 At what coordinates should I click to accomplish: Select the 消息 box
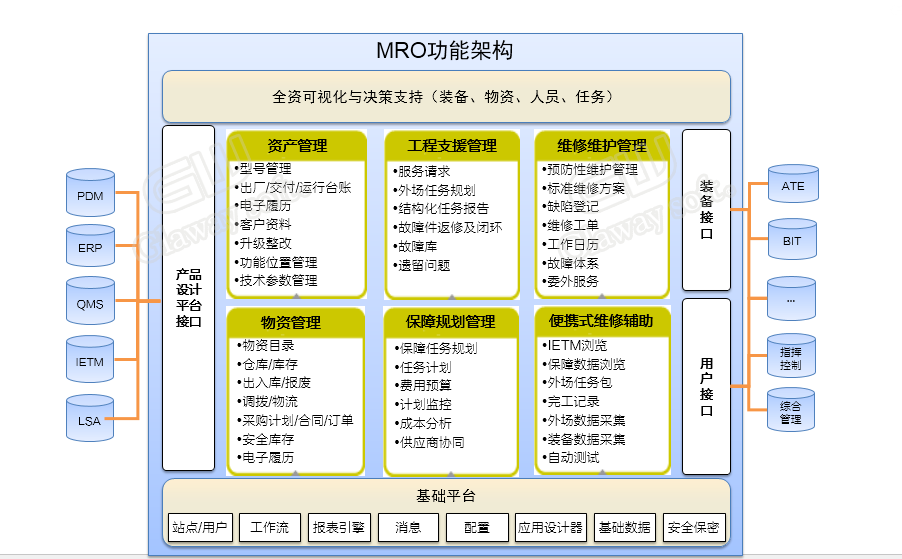[408, 527]
